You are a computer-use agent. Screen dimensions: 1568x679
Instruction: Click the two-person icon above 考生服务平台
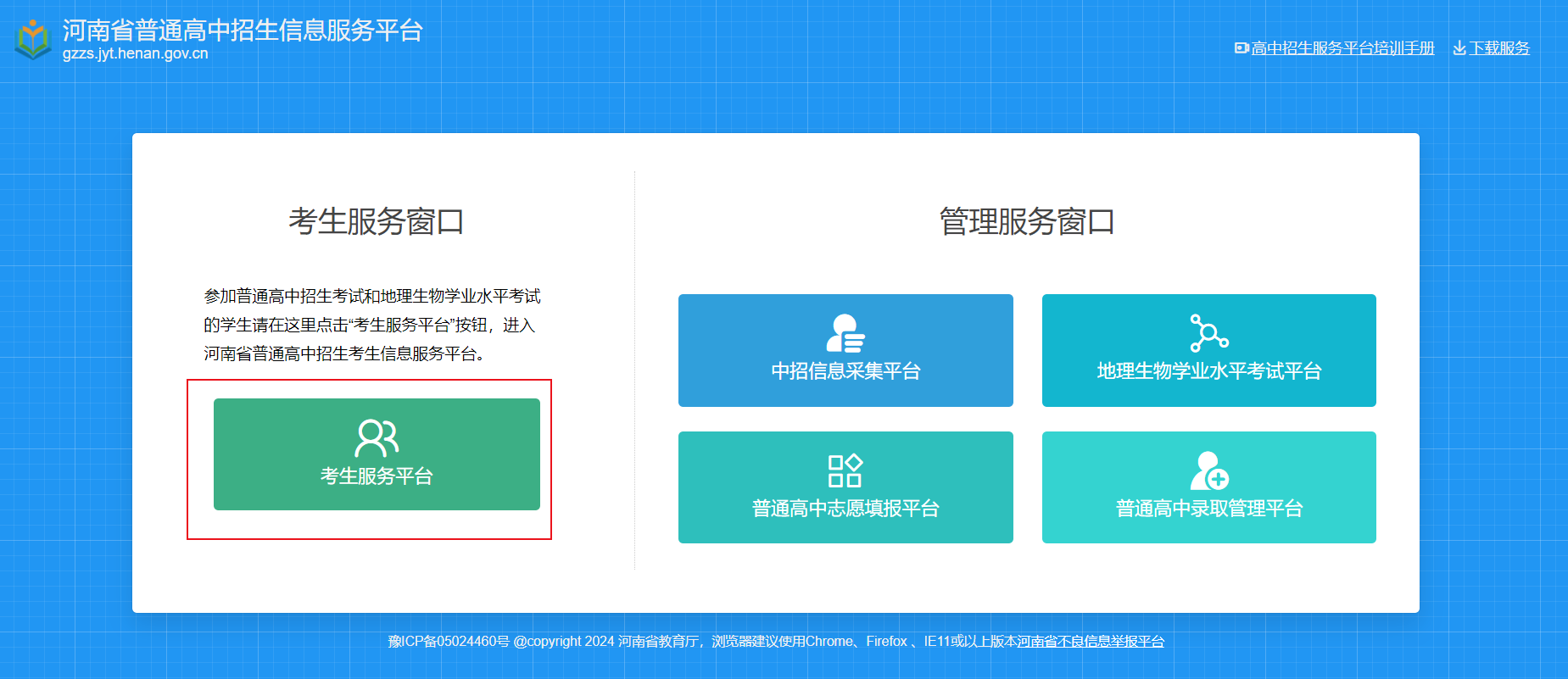[377, 437]
